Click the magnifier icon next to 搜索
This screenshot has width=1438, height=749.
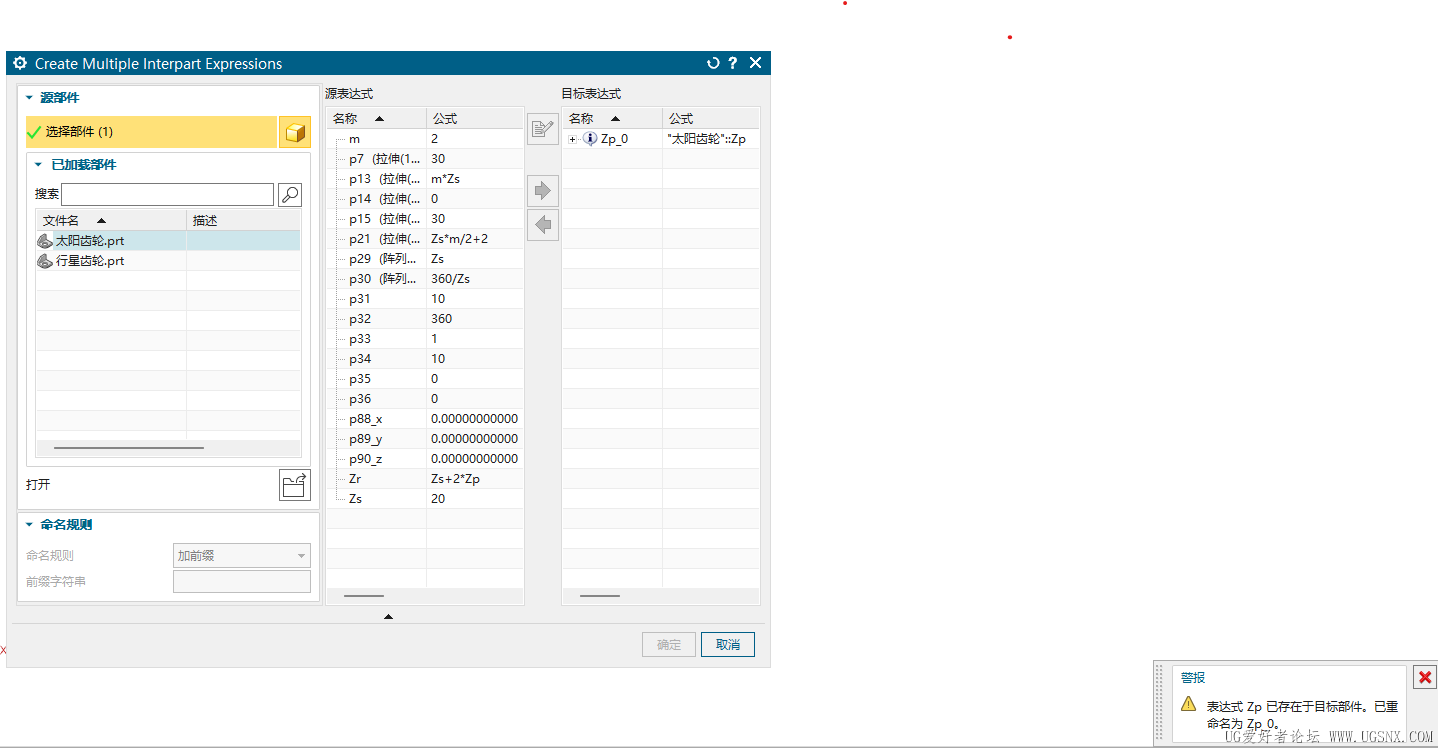pos(290,193)
